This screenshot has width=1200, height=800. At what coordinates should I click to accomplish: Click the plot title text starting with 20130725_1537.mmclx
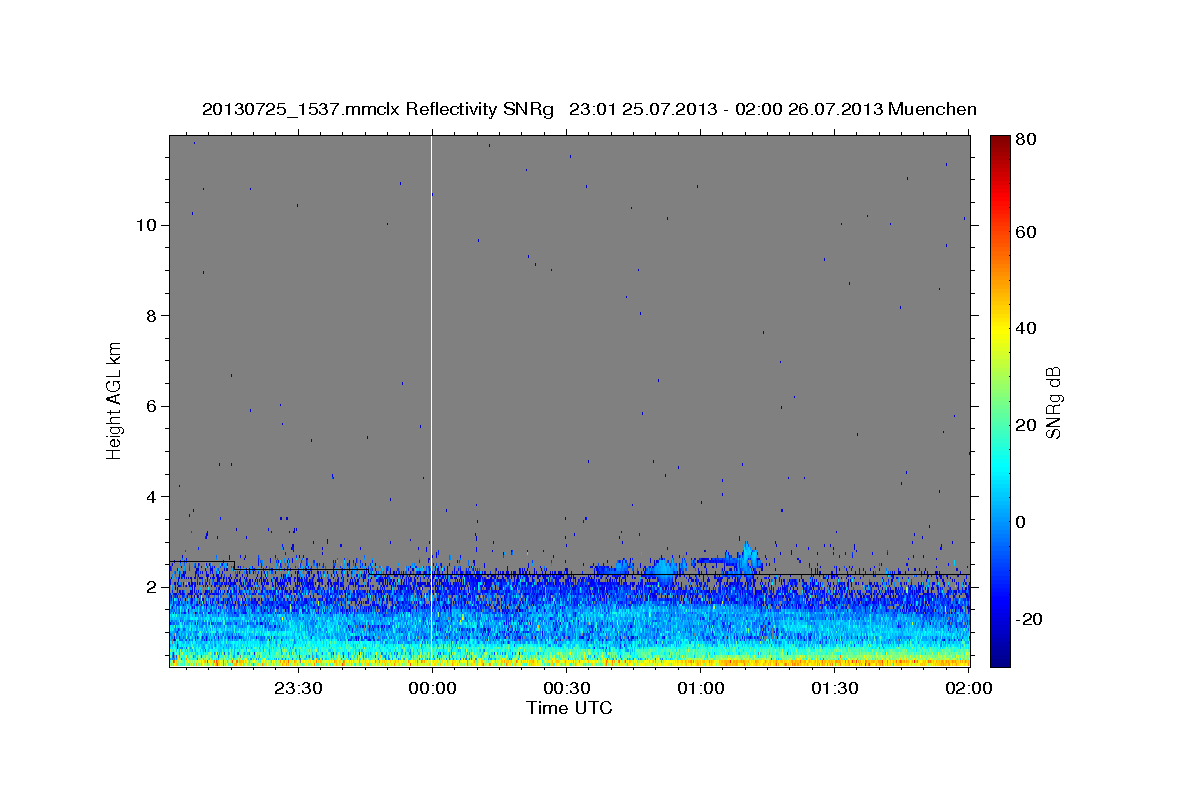point(589,109)
